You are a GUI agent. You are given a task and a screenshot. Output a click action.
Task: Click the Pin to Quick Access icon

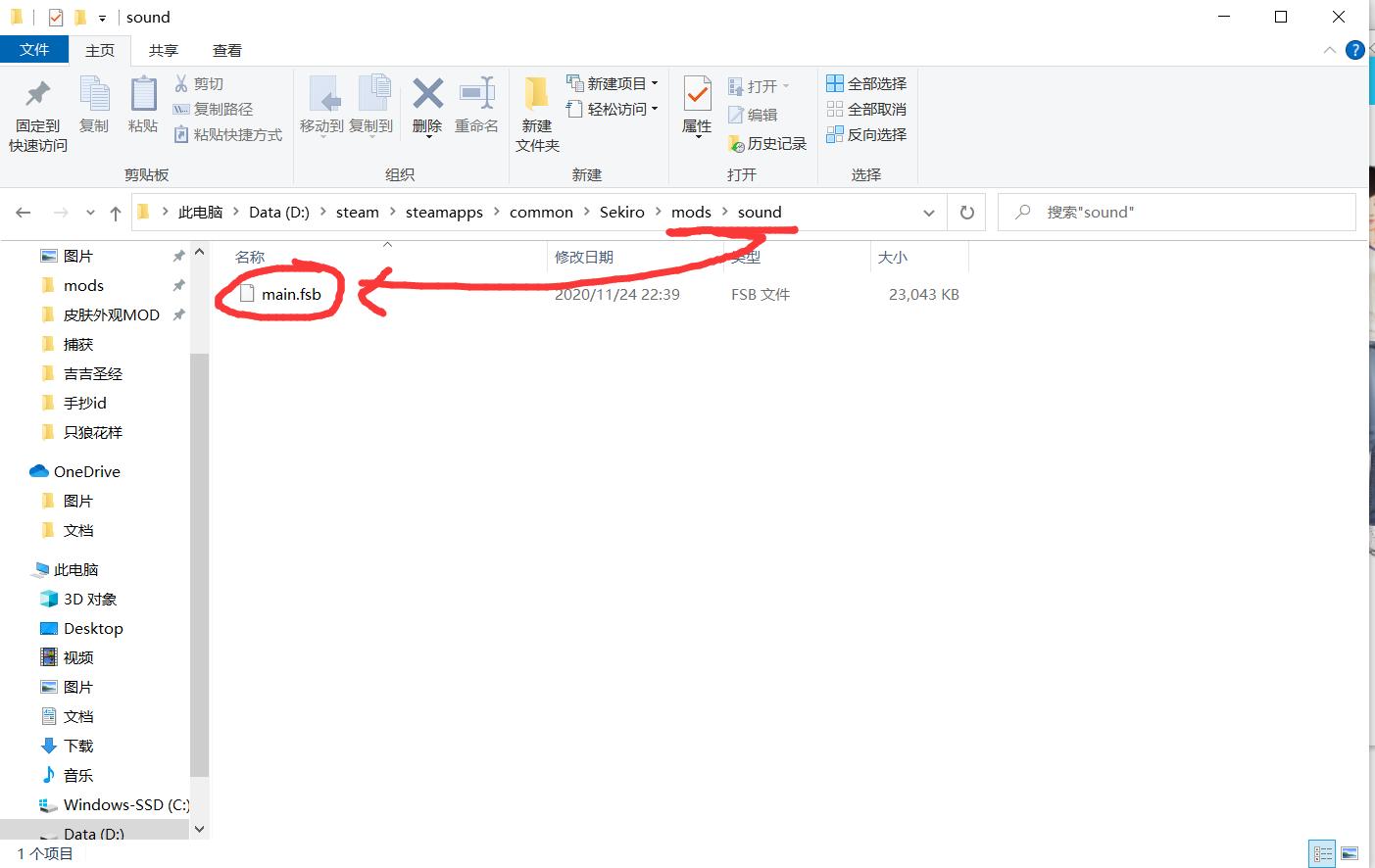pos(38,95)
